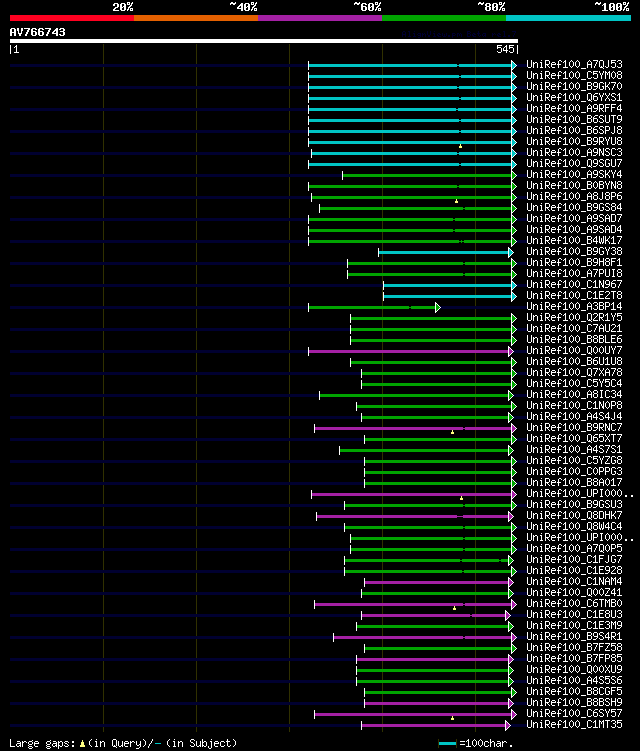
Task: Select the purple ~60% color band
Action: (x=320, y=18)
